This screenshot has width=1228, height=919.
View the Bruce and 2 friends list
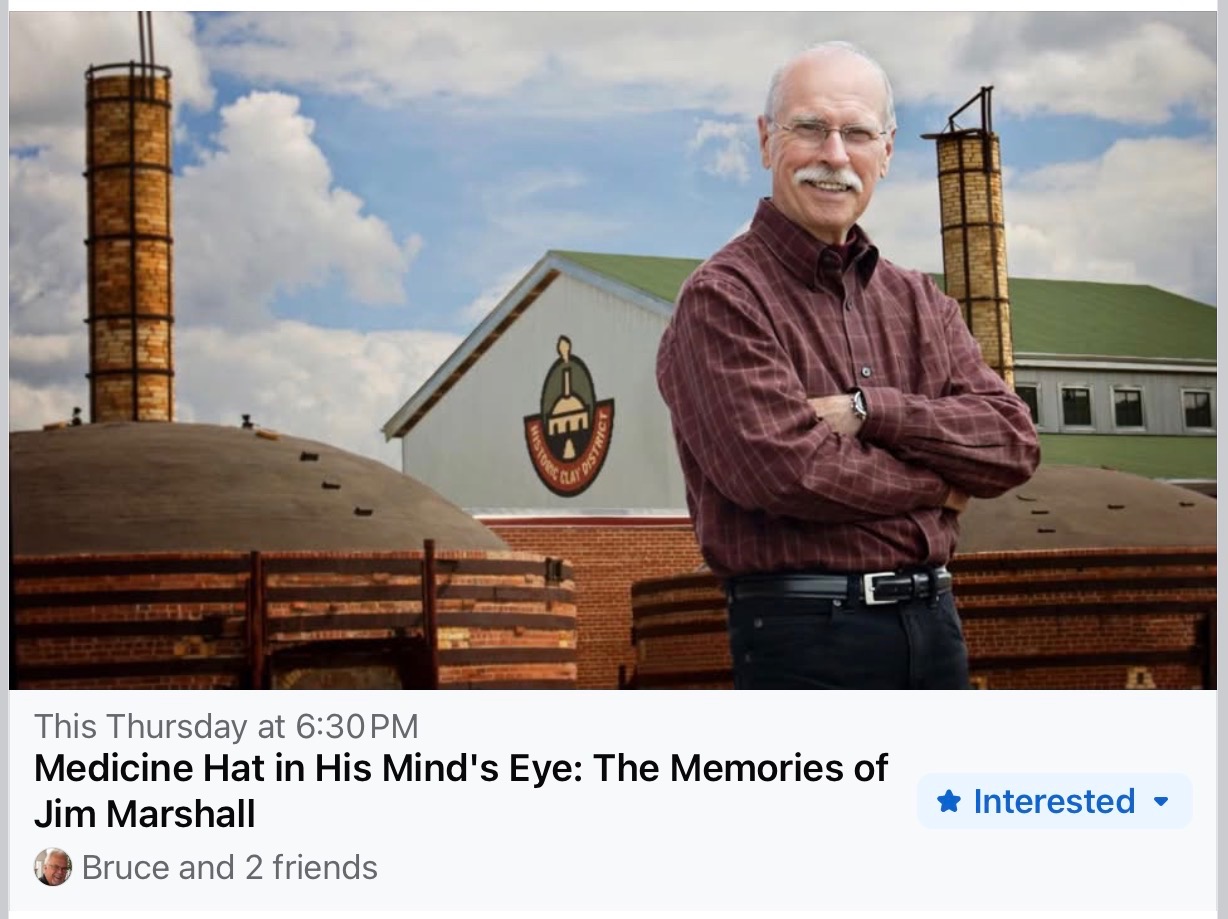229,867
